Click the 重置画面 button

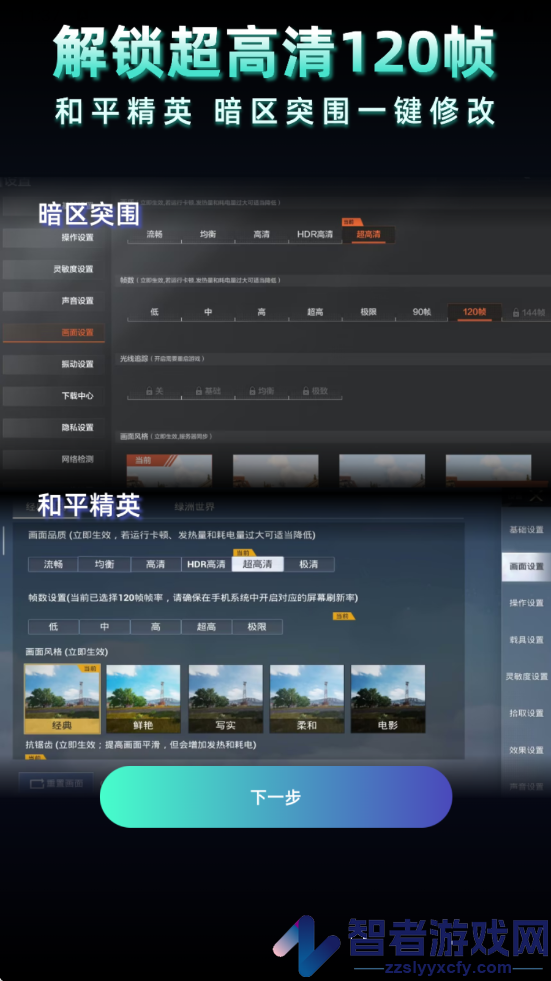[56, 783]
